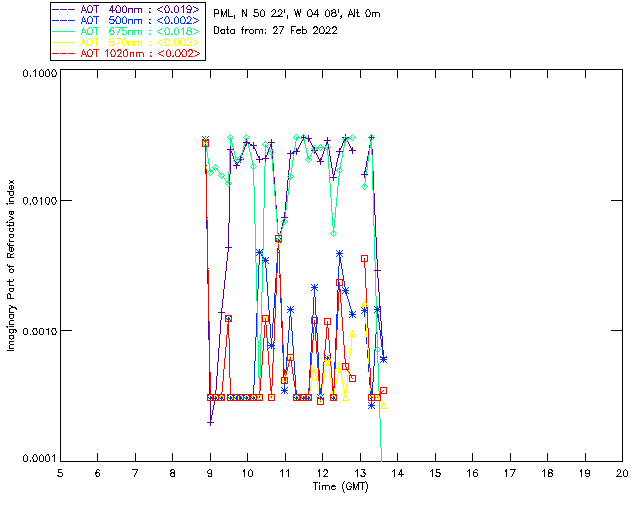Click the first red square marker near 0.03
This screenshot has height=512, width=640.
tap(205, 143)
